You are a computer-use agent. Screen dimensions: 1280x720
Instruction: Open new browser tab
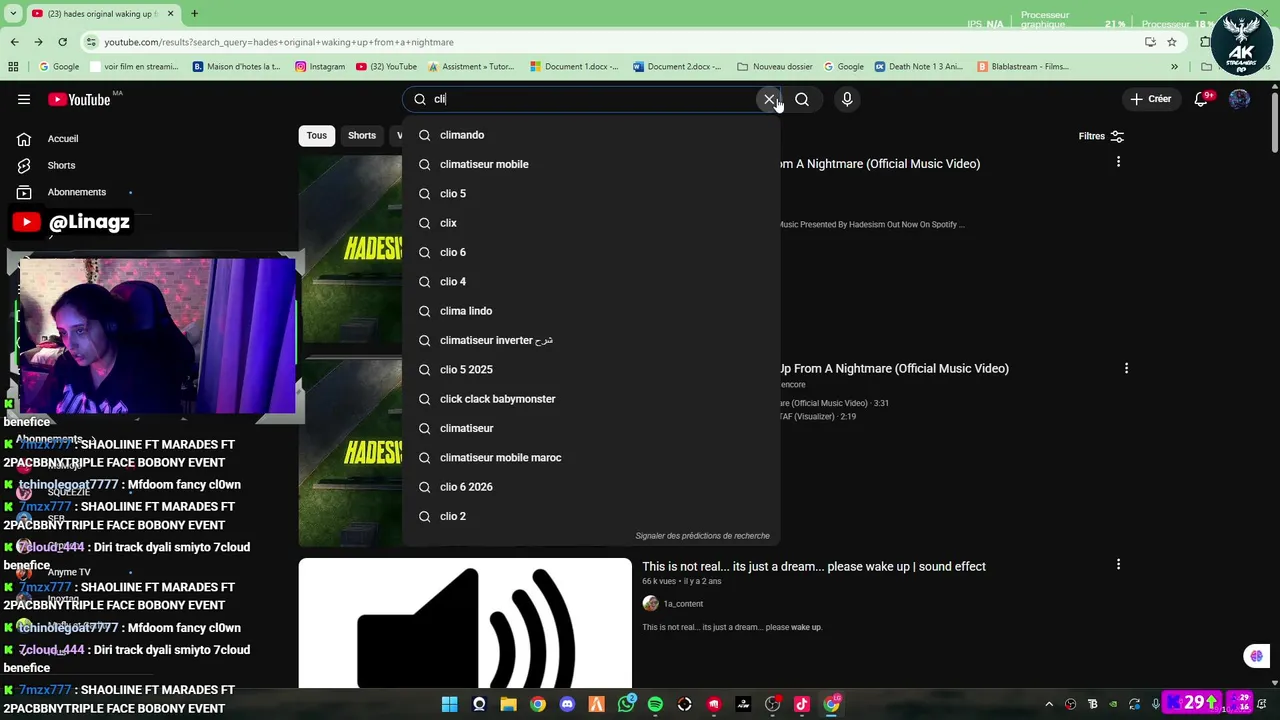click(194, 14)
